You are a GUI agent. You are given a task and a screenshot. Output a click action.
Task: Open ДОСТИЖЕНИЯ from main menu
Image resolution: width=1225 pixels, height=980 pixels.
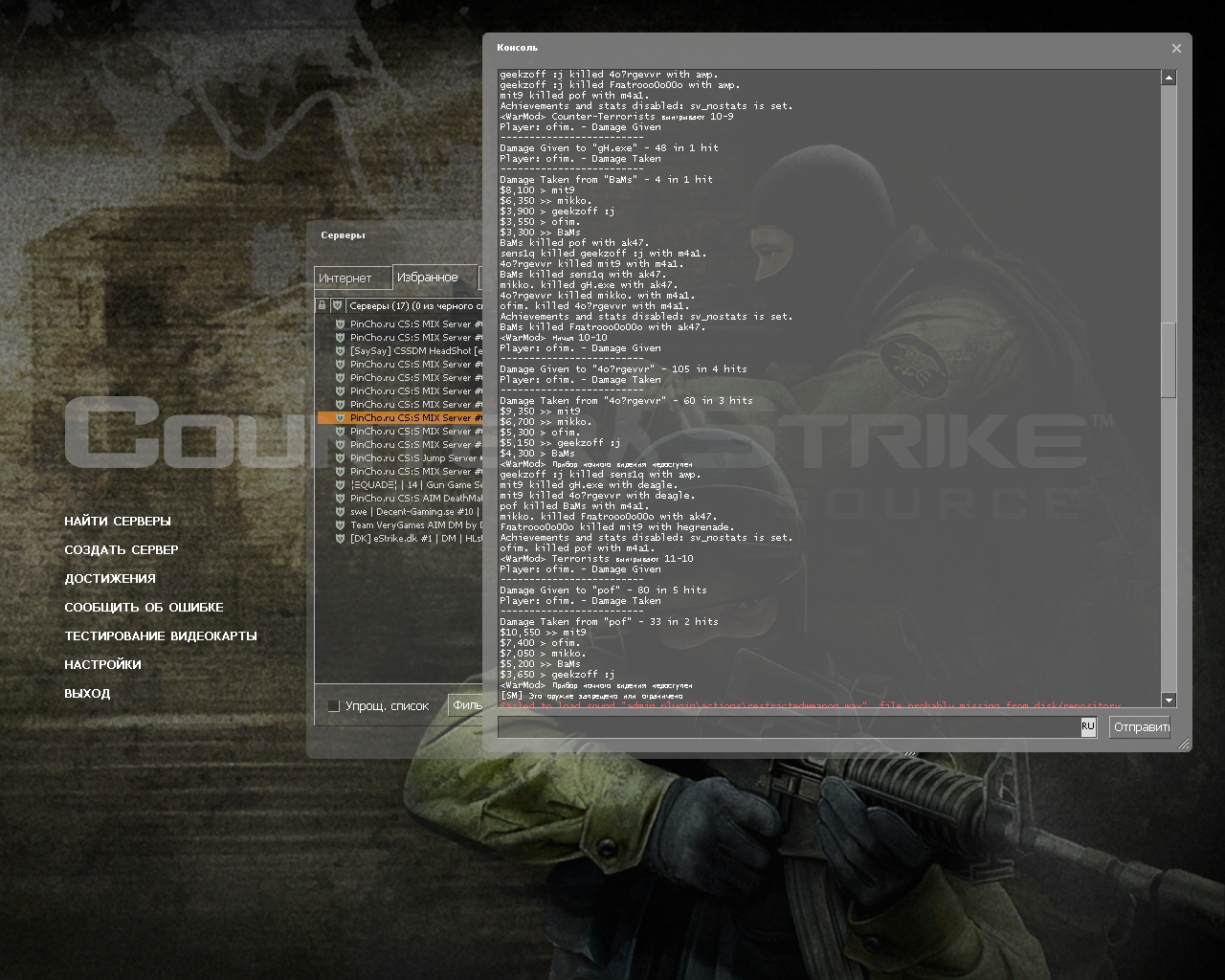coord(110,579)
